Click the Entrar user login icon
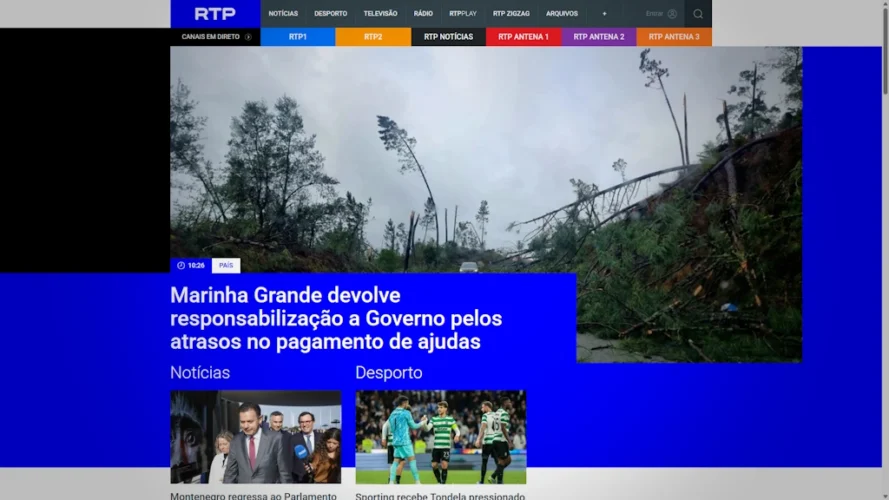This screenshot has width=889, height=500. 672,14
